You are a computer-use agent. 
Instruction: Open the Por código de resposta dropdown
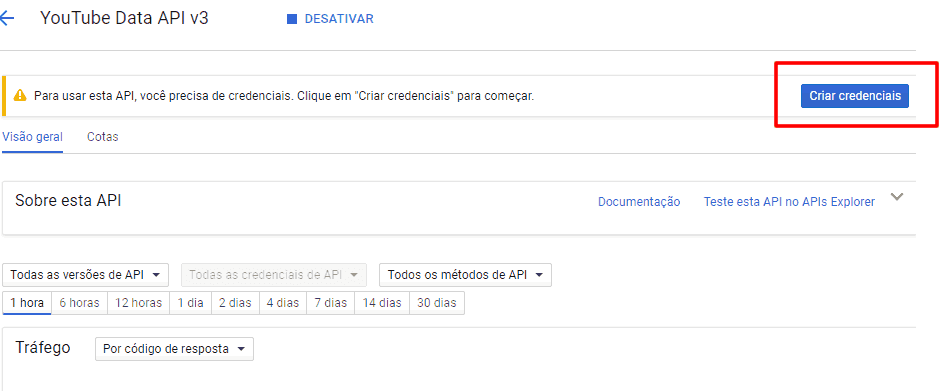[174, 349]
